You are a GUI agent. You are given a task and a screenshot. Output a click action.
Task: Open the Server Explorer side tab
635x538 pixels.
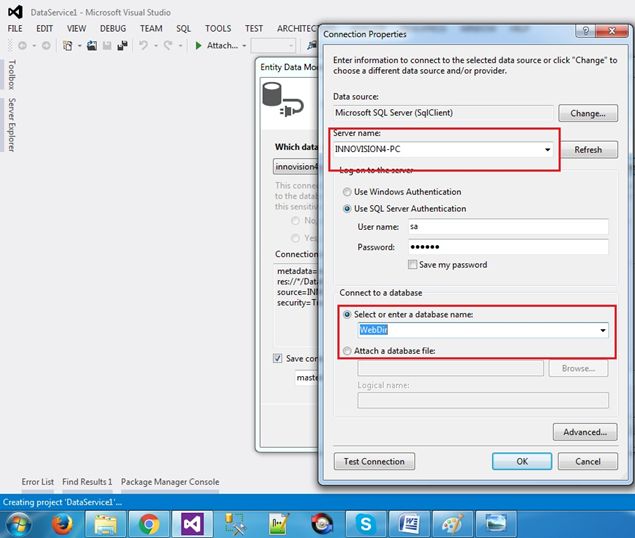coord(12,125)
